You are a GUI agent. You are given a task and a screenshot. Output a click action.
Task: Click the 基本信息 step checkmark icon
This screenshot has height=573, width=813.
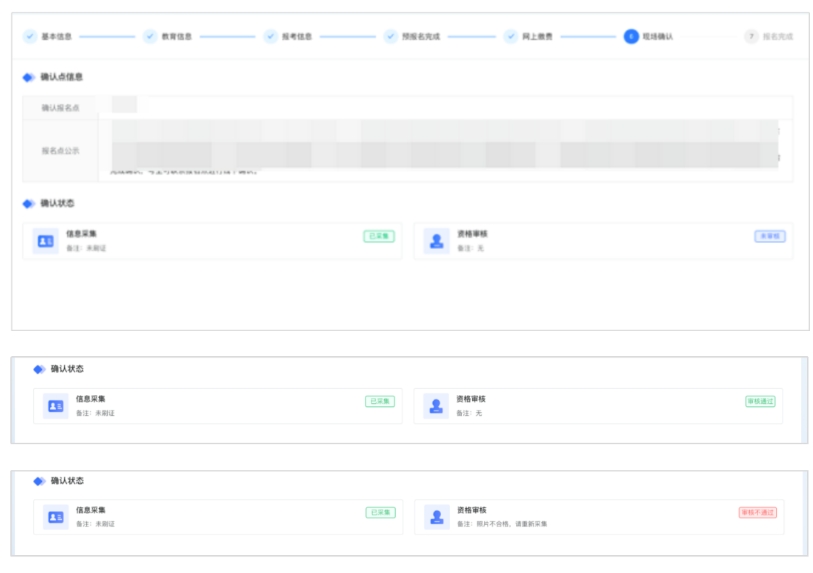pyautogui.click(x=30, y=36)
